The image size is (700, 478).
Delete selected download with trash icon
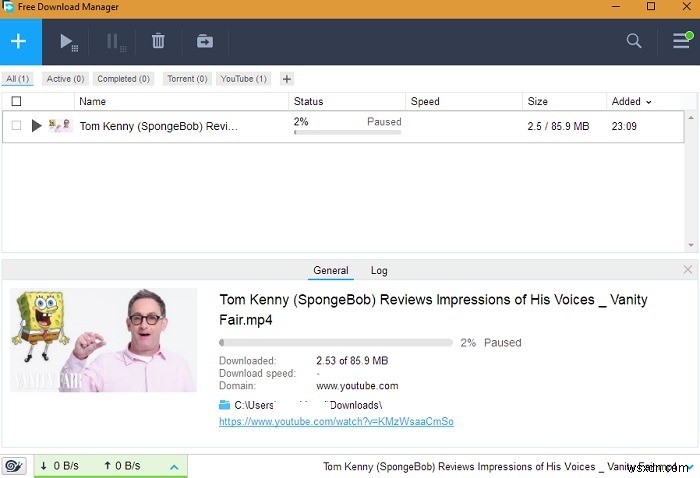pos(158,41)
